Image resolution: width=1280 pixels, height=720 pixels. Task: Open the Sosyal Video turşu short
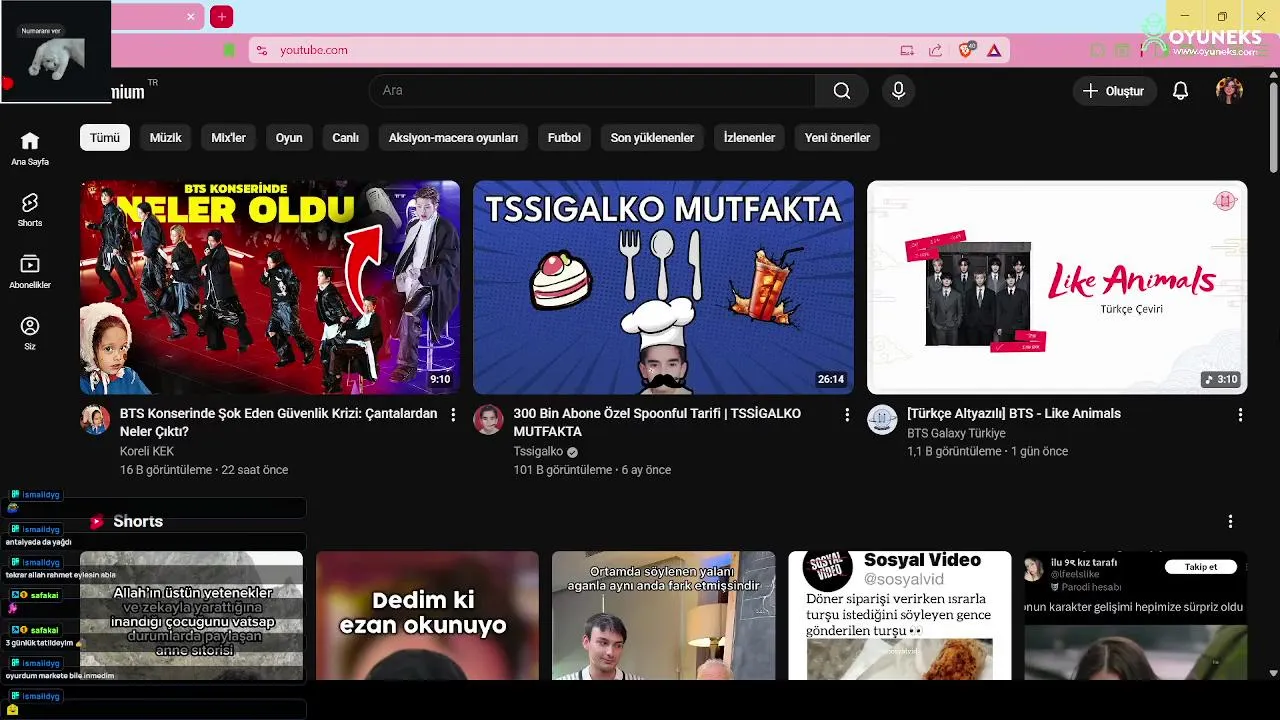point(899,615)
